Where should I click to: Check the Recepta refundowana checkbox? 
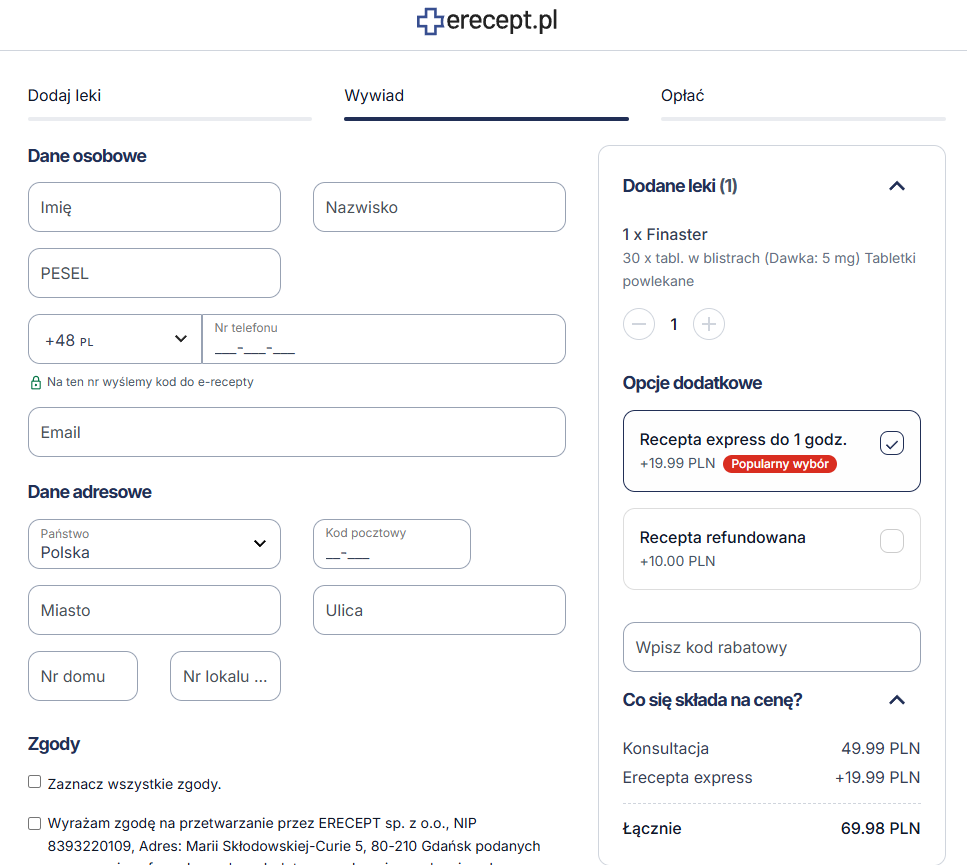[x=892, y=541]
